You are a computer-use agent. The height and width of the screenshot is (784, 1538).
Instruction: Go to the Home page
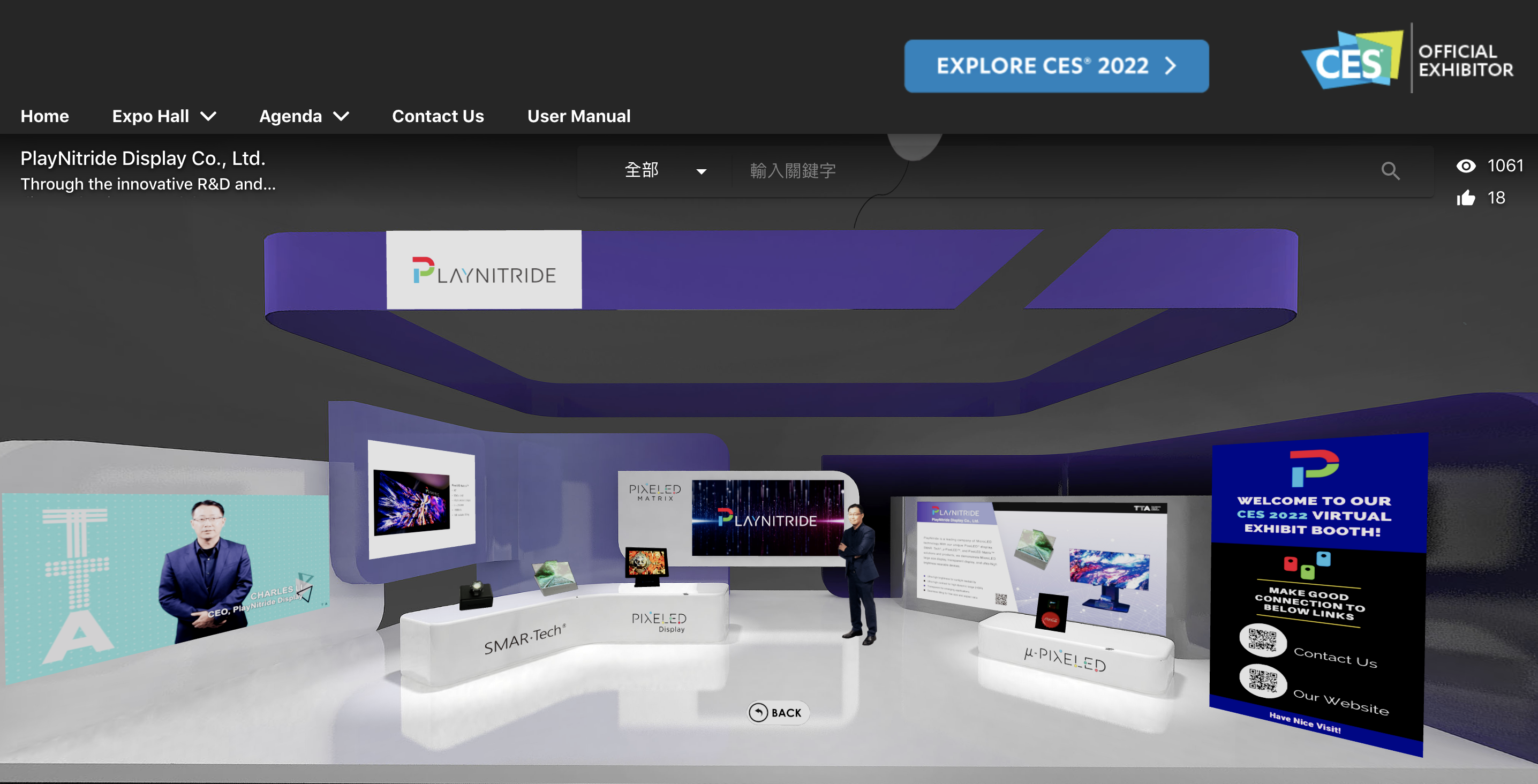tap(45, 116)
